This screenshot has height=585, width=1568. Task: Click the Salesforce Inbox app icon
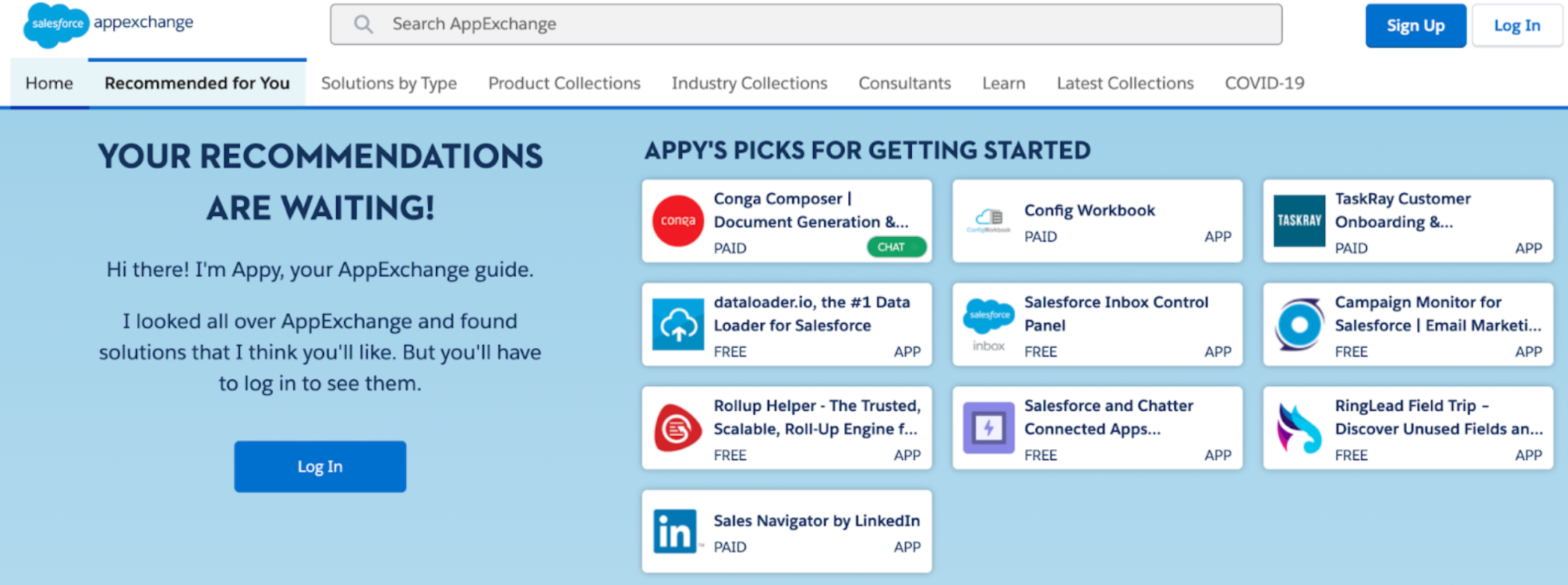[x=988, y=324]
